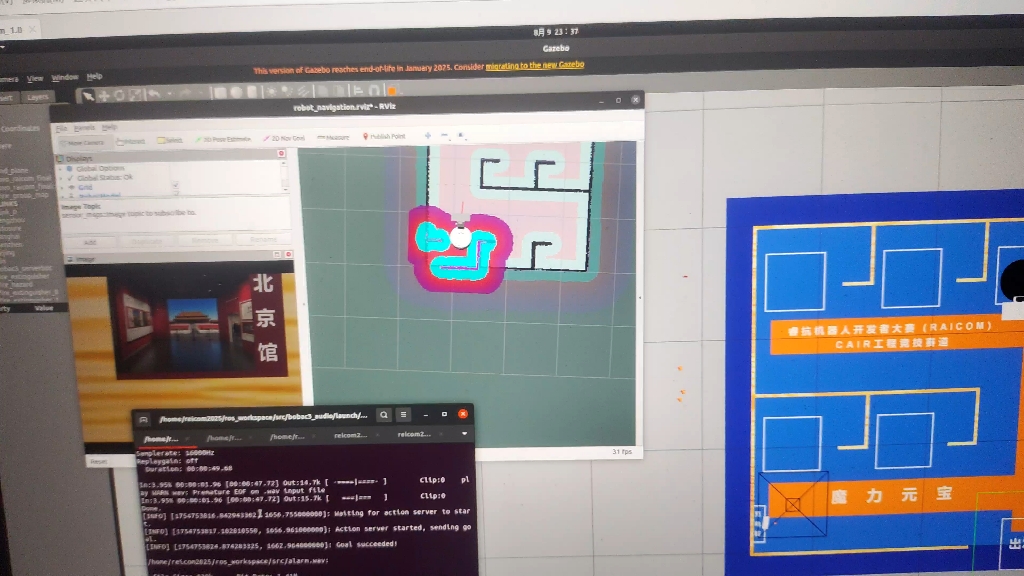Float the Image panel in RViz
This screenshot has width=1024, height=576.
click(x=277, y=254)
